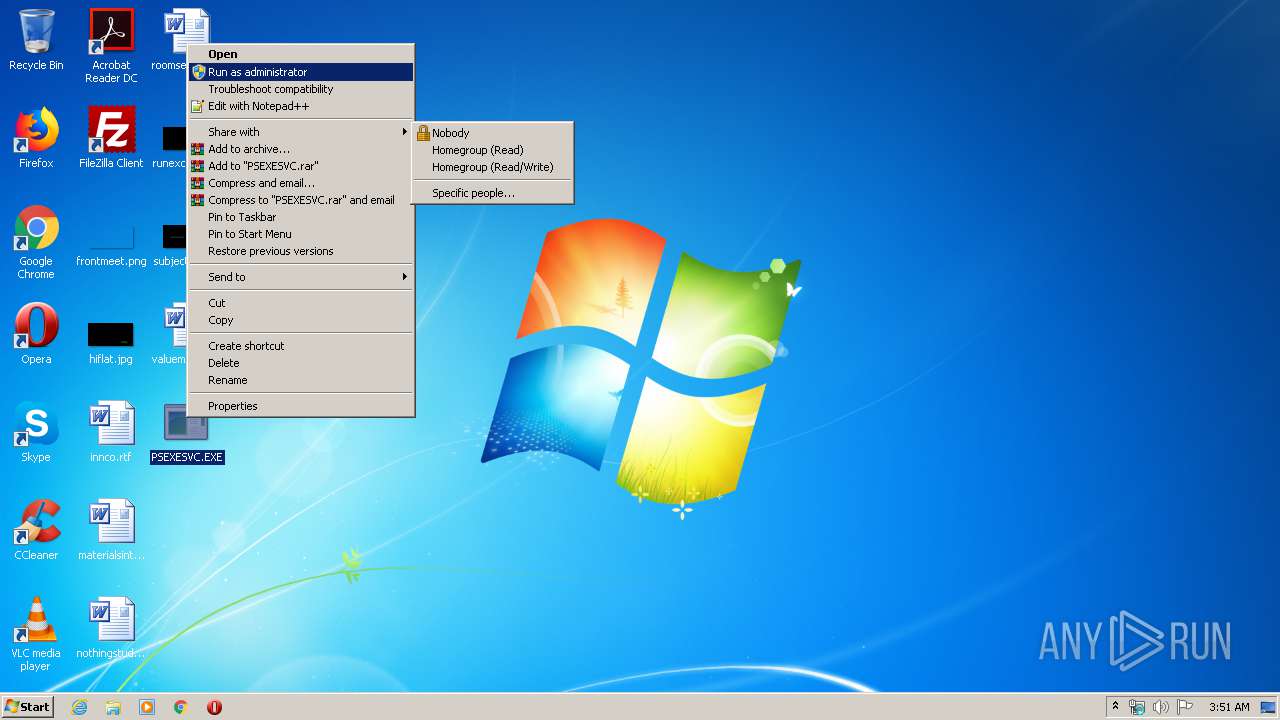1280x720 pixels.
Task: Choose Compress to "PSEXESVC.rar" and email
Action: (301, 200)
